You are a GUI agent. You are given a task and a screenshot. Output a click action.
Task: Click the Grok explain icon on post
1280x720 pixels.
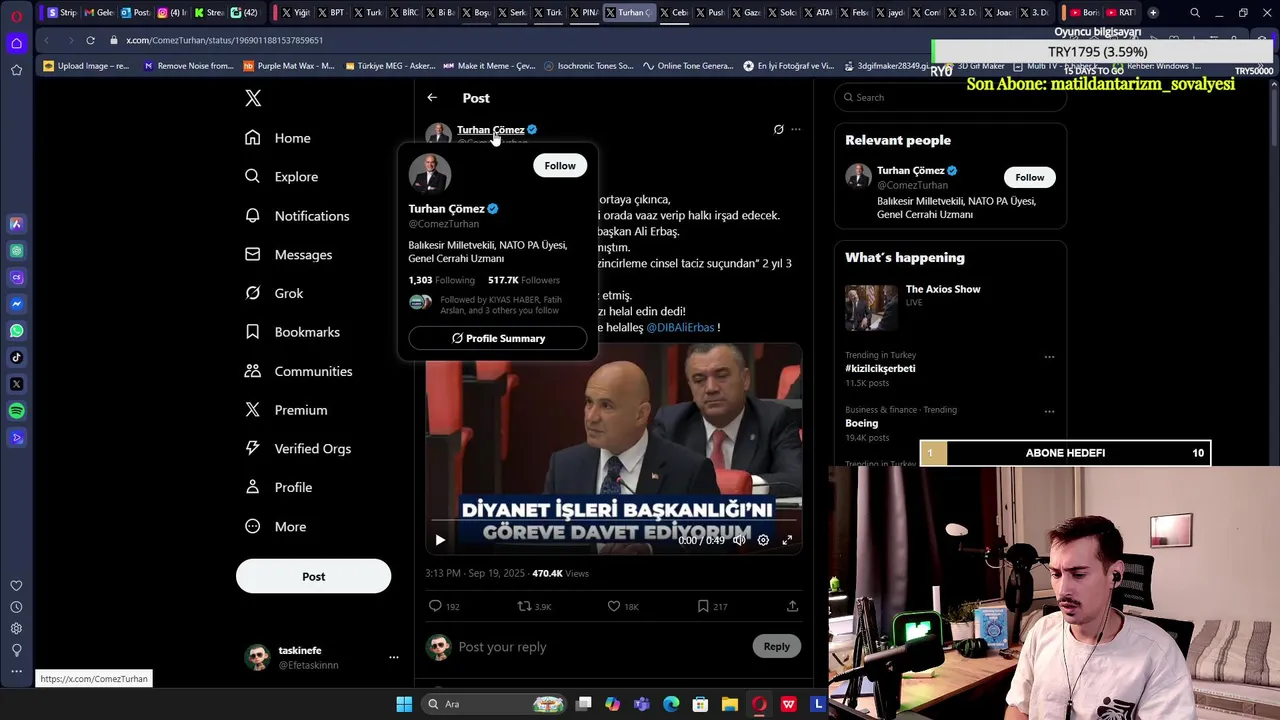(778, 129)
